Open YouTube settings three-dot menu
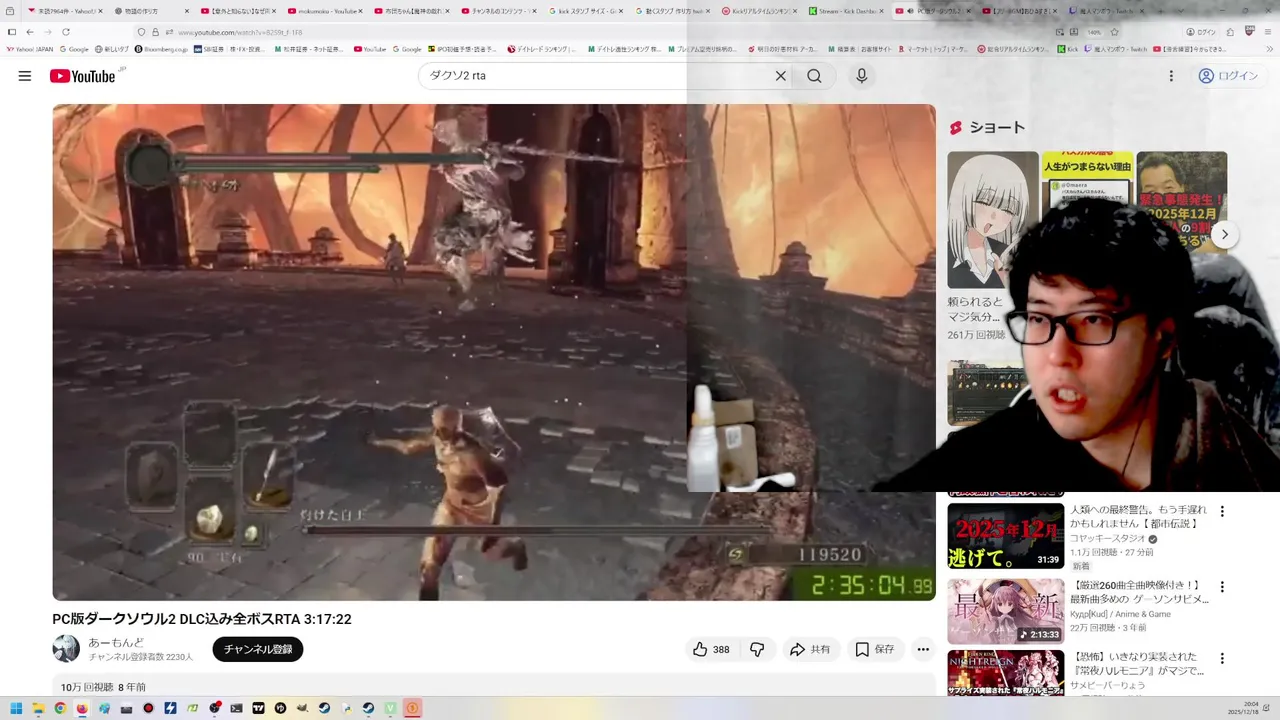 point(1171,76)
